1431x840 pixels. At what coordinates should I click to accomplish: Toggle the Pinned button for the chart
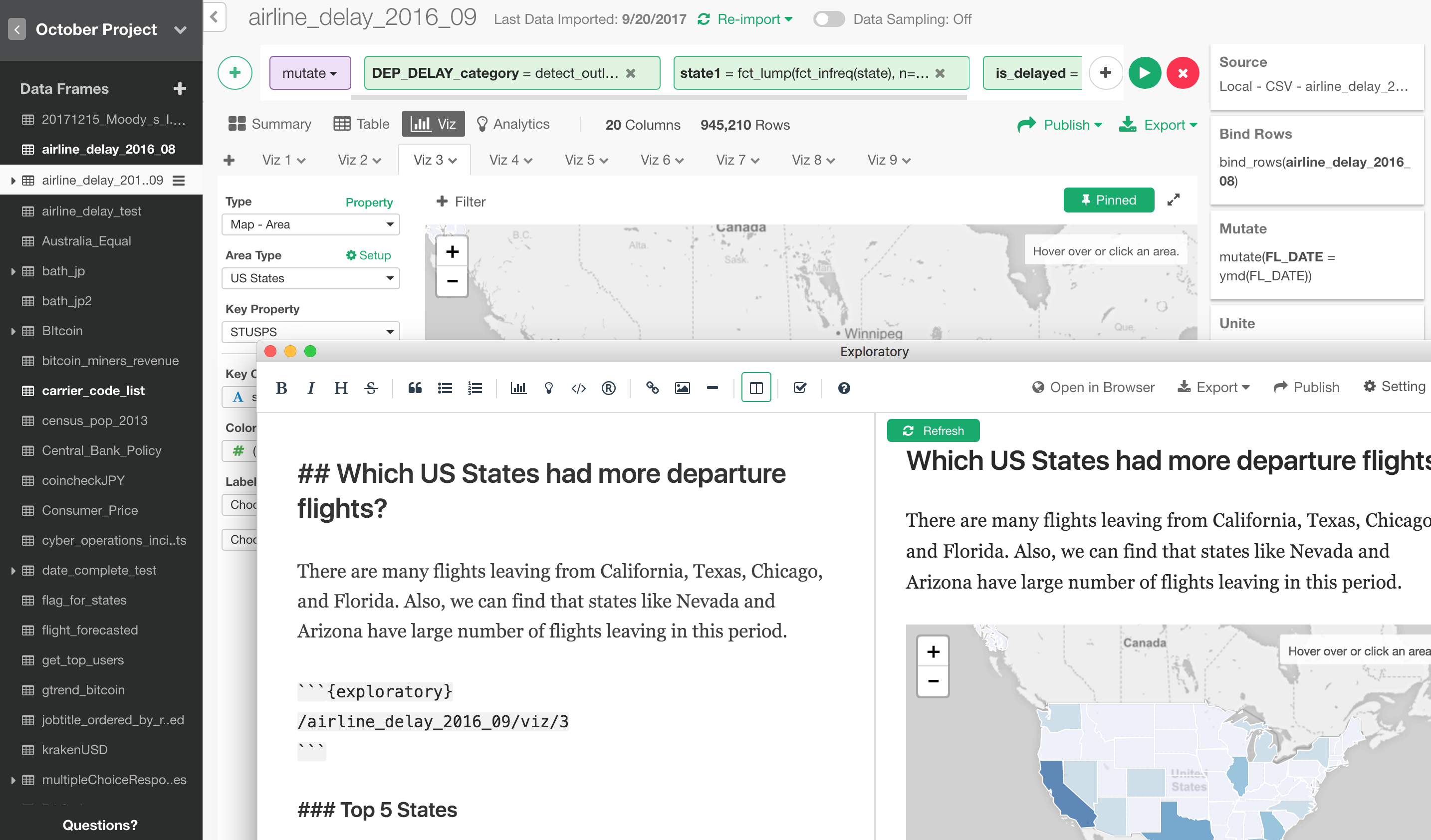point(1109,200)
